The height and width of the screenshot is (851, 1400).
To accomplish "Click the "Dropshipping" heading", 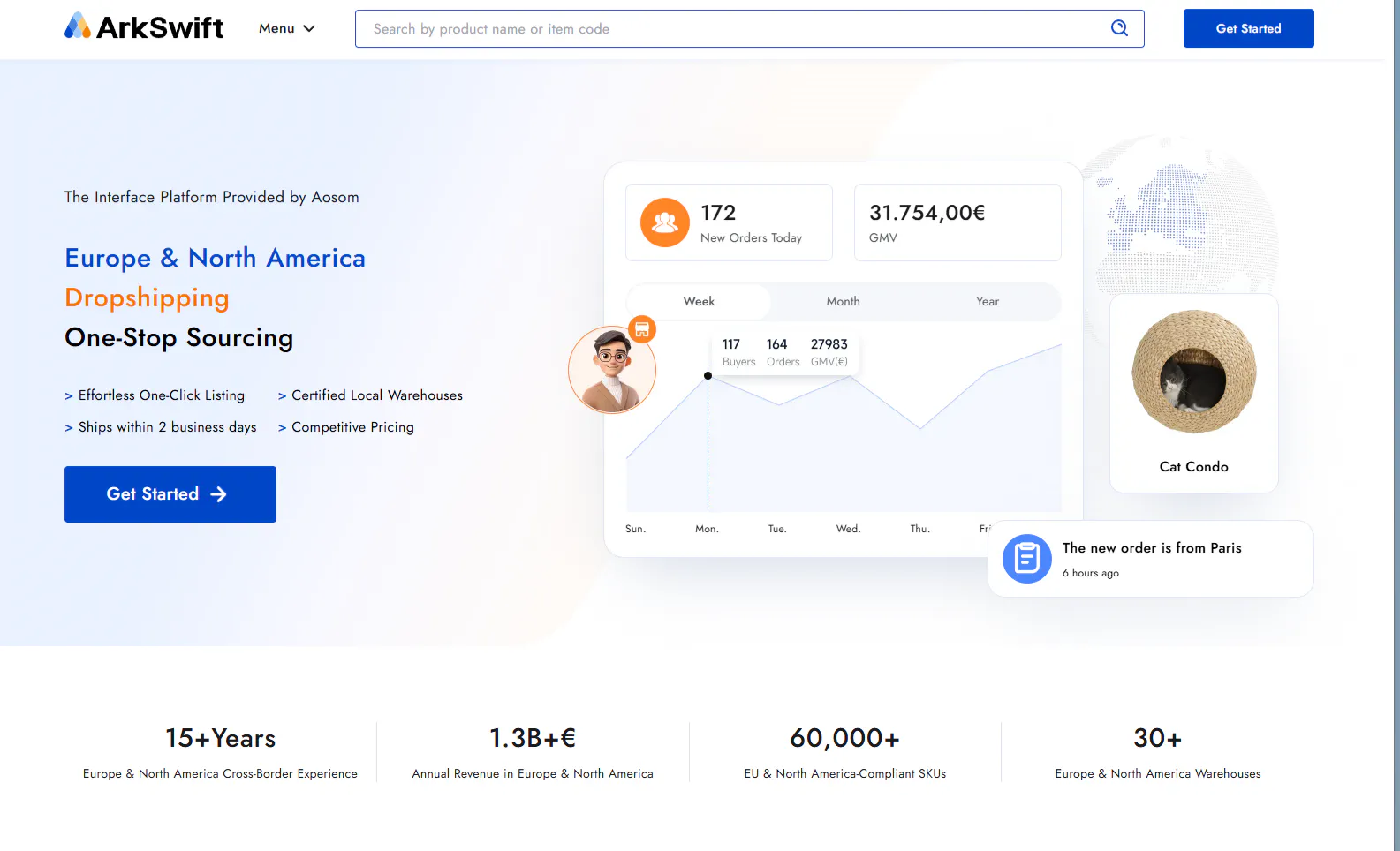I will tap(148, 298).
